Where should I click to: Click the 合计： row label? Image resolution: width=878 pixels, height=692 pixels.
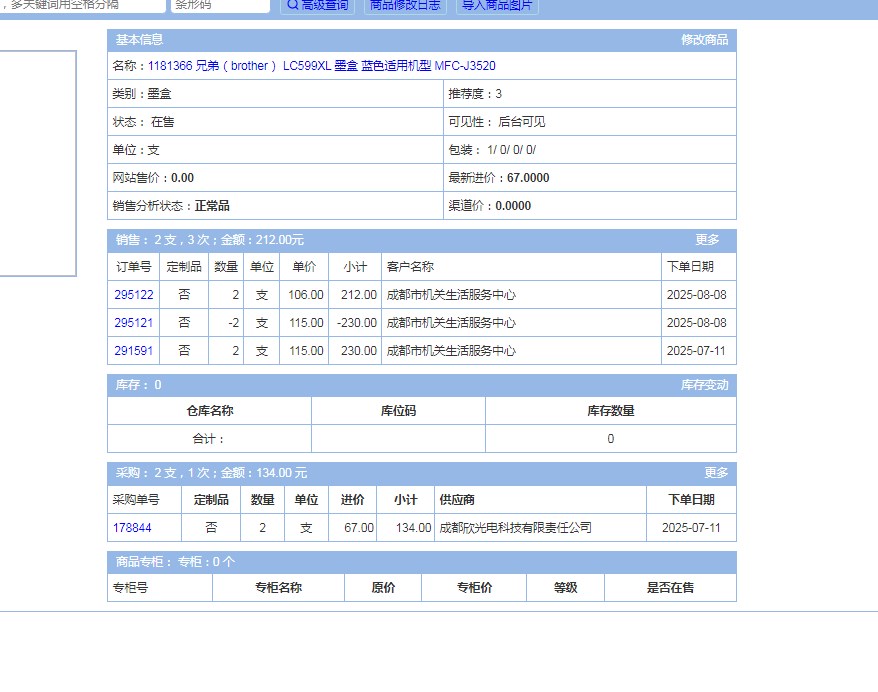[x=209, y=439]
